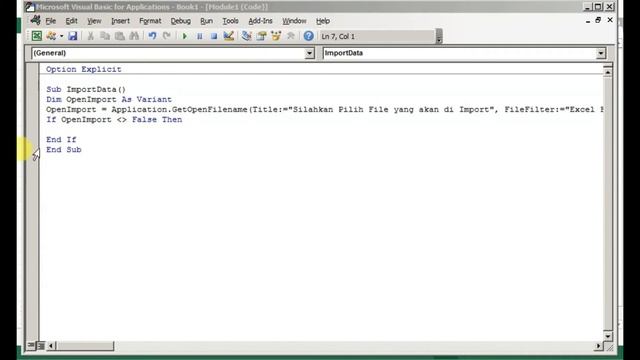Open the Project Explorer icon

[x=247, y=36]
